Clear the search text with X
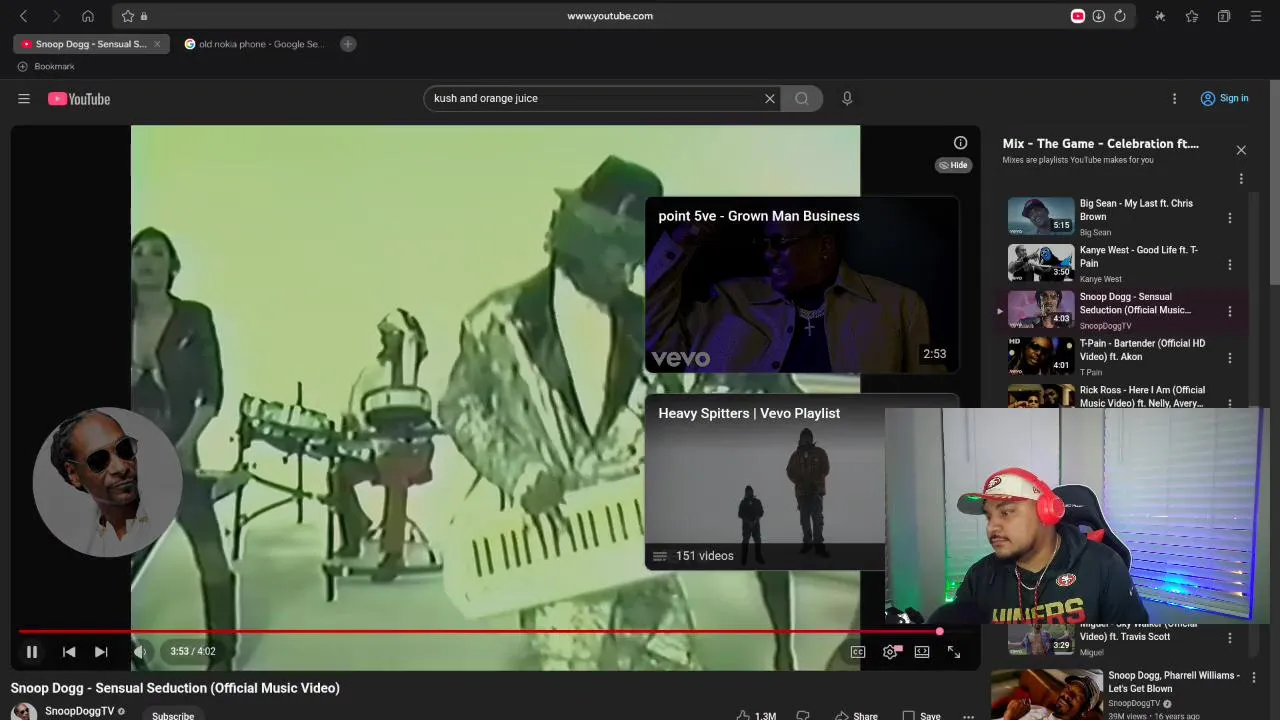The image size is (1280, 720). point(770,98)
